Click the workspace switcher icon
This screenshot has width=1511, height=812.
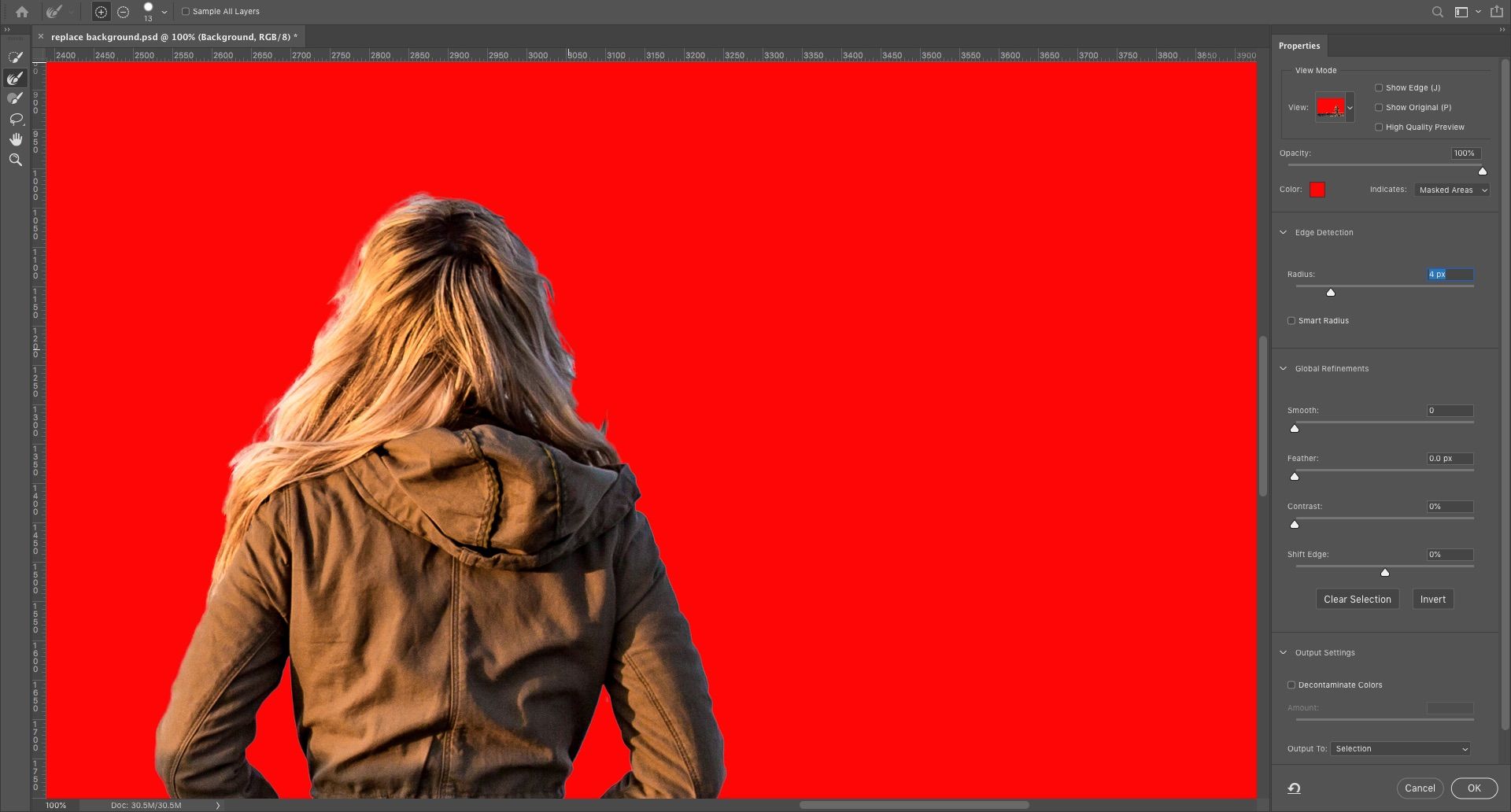point(1461,12)
